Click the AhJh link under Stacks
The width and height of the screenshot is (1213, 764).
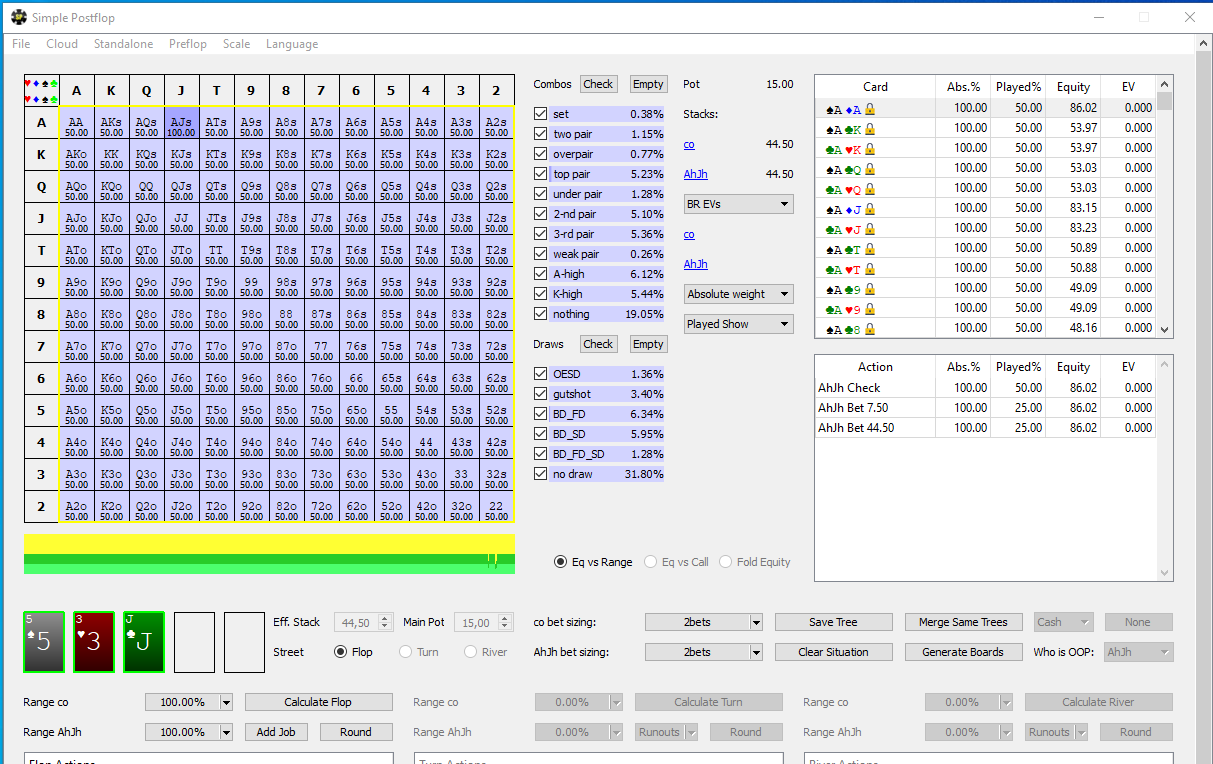(x=695, y=174)
